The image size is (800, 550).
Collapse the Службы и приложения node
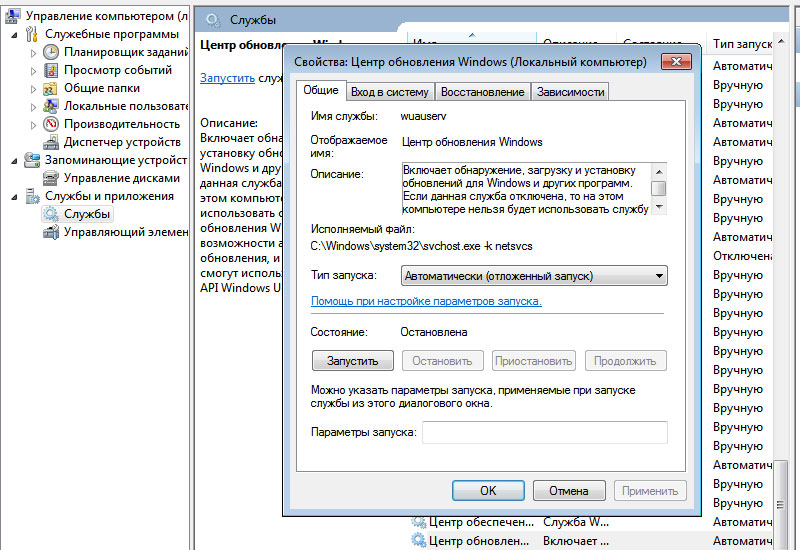pyautogui.click(x=14, y=196)
